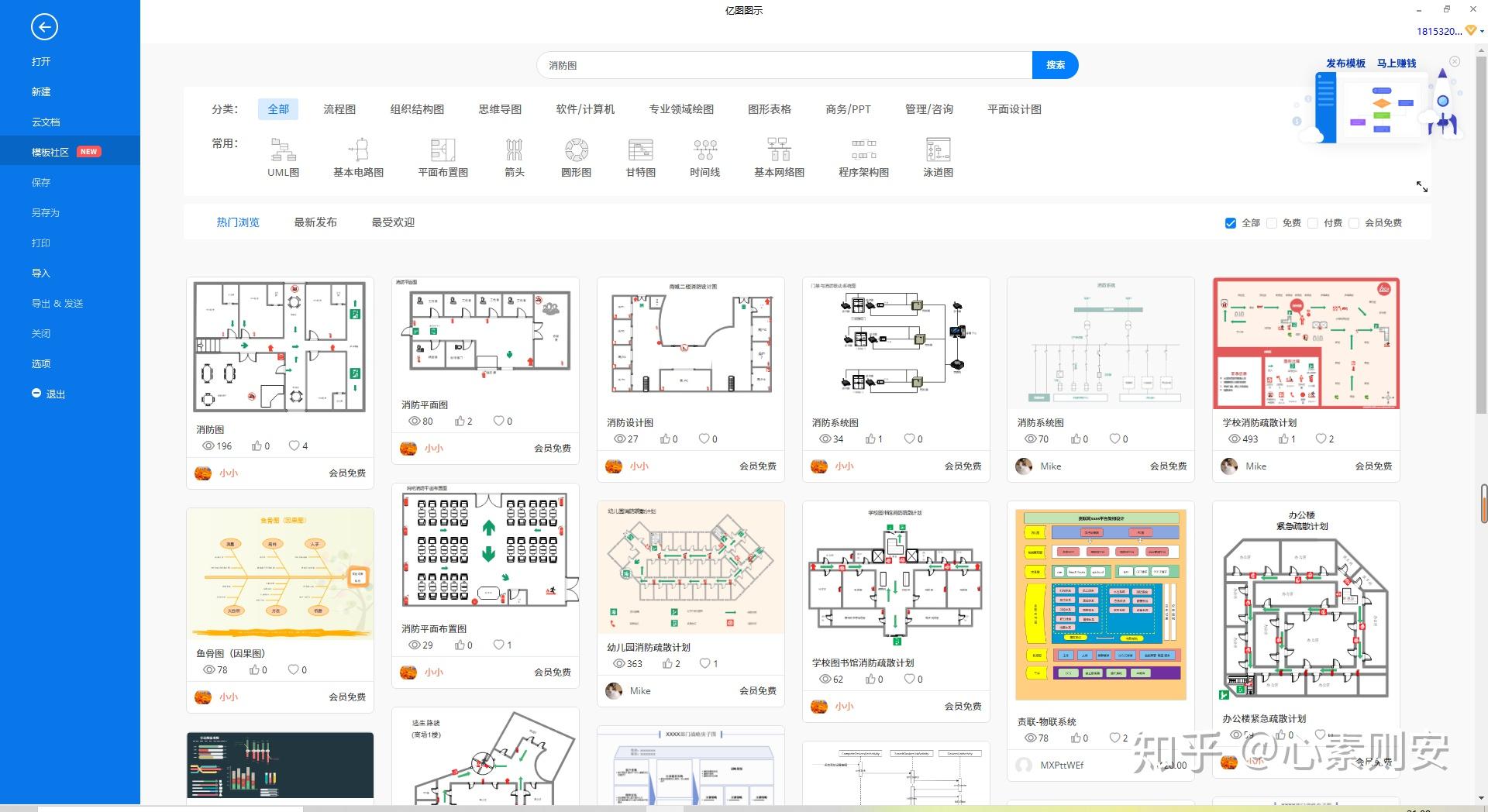Select the 箭头 category icon
This screenshot has width=1488, height=812.
click(515, 150)
